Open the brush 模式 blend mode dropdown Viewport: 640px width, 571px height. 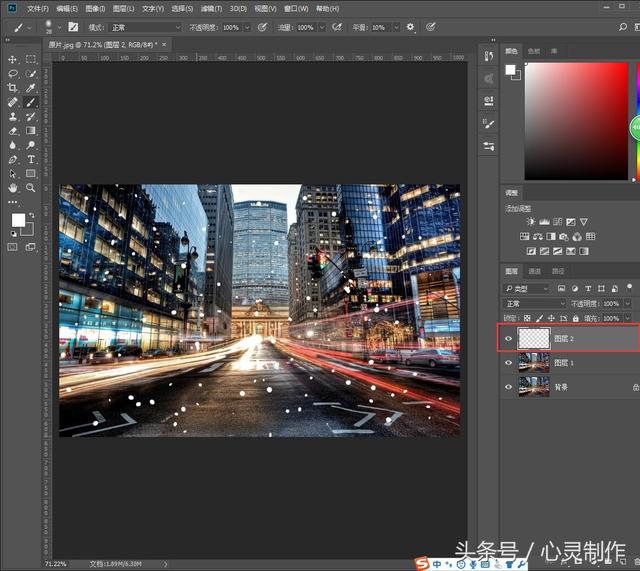point(145,27)
